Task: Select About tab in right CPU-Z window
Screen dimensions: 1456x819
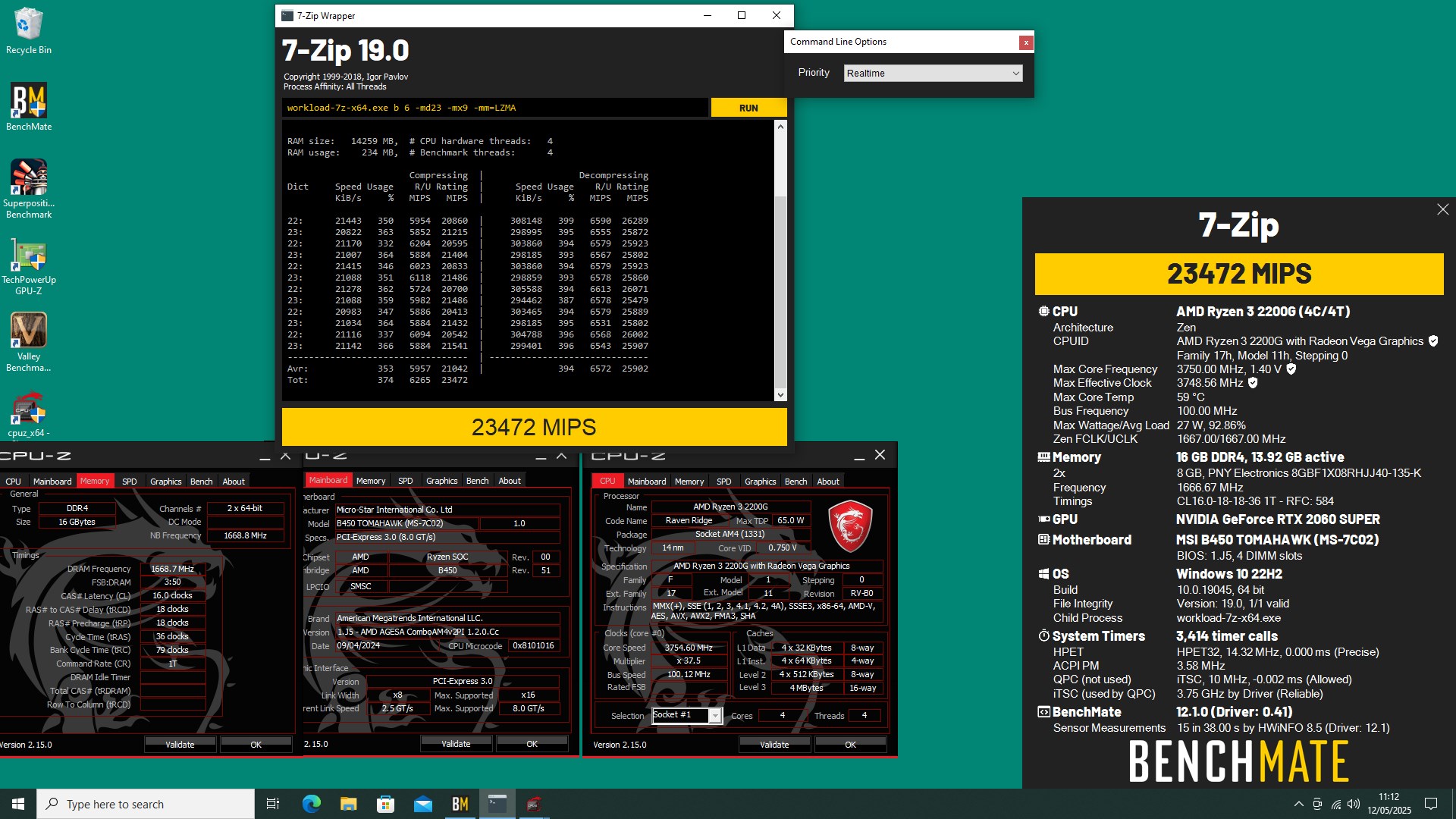Action: [x=828, y=482]
